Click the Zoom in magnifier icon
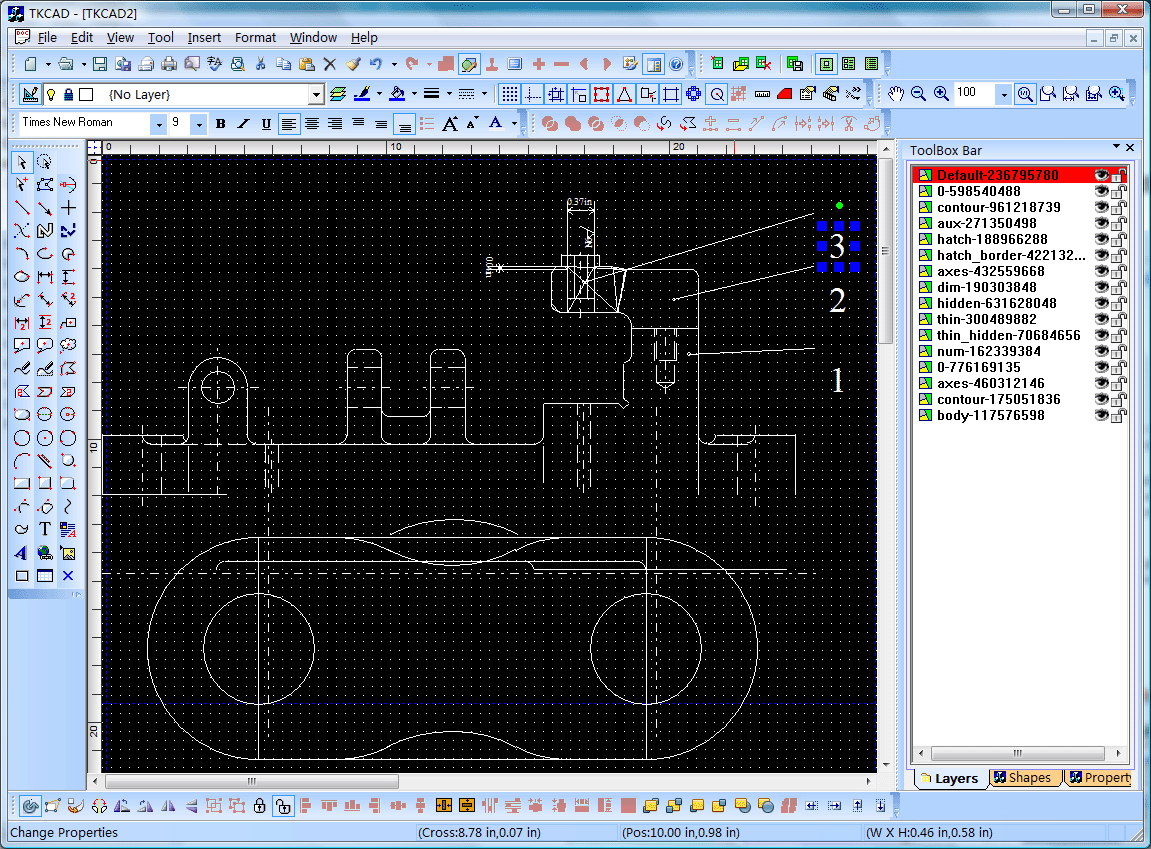The height and width of the screenshot is (849, 1151). coord(941,94)
